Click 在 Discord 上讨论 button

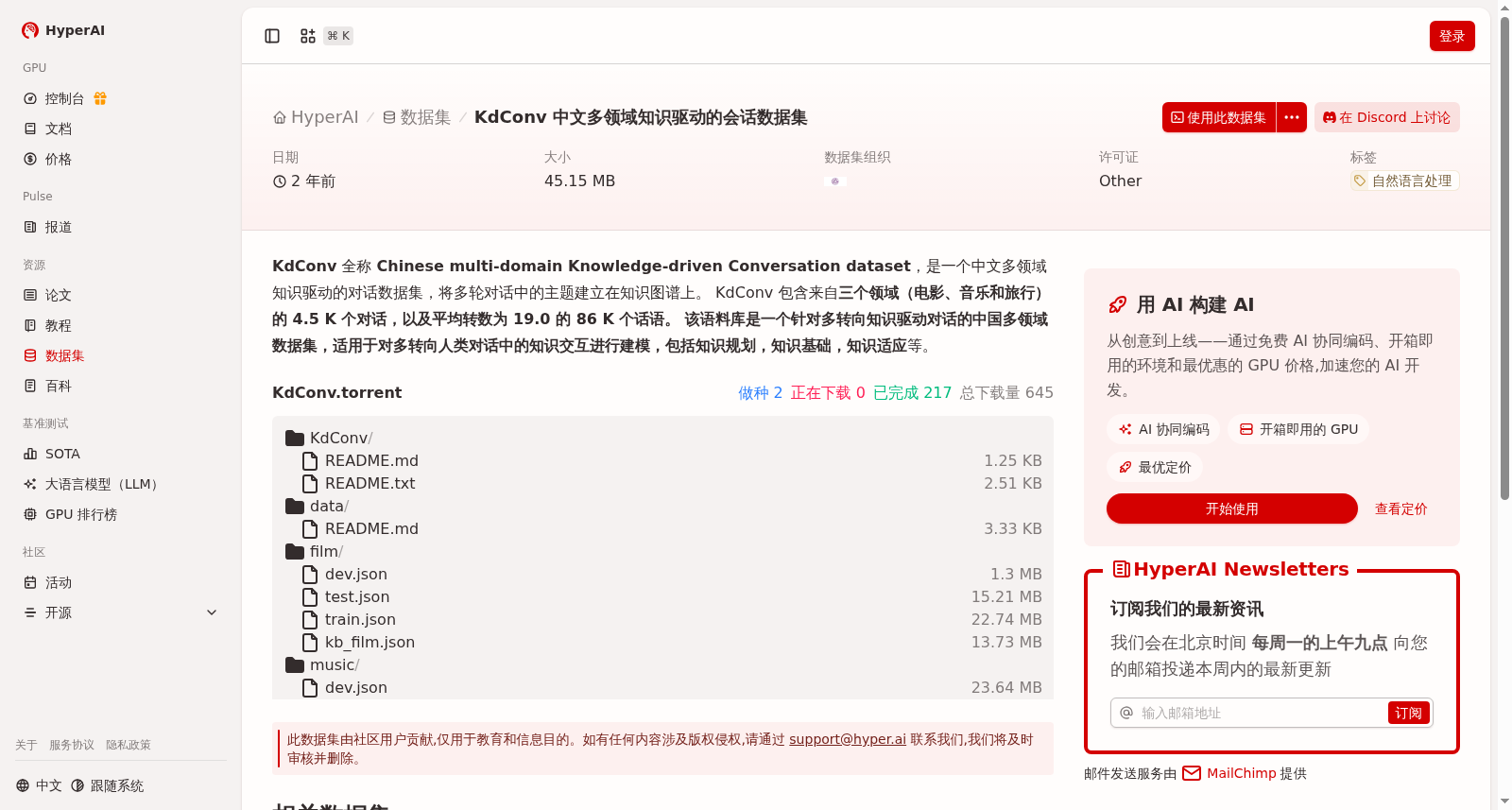coord(1386,117)
